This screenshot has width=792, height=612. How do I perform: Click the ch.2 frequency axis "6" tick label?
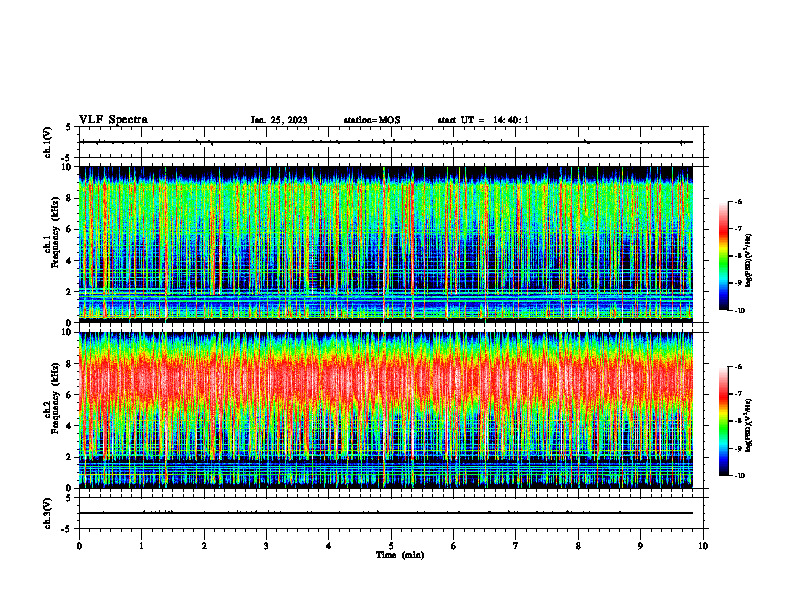70,394
